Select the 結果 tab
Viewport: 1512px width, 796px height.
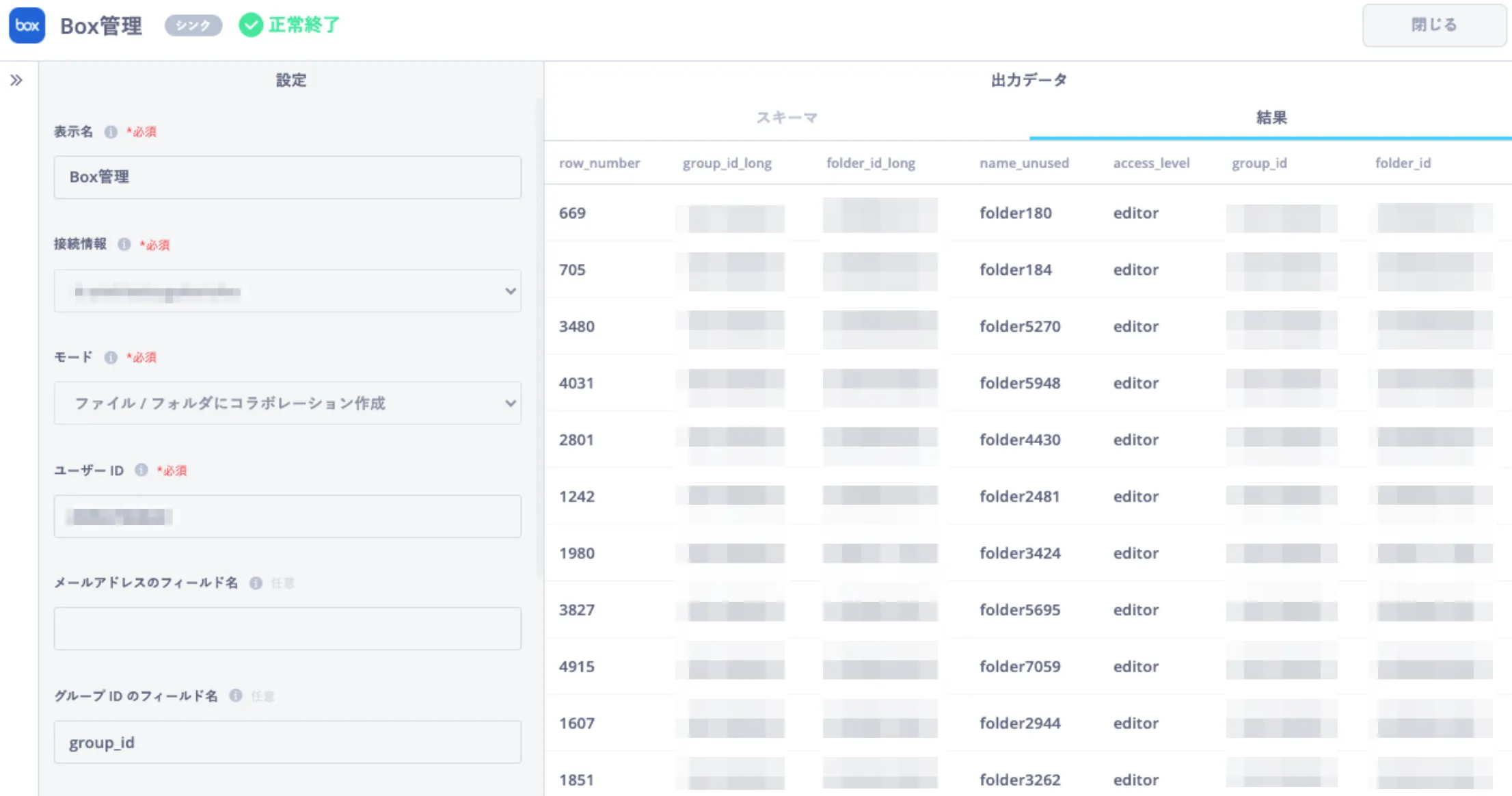pos(1271,118)
